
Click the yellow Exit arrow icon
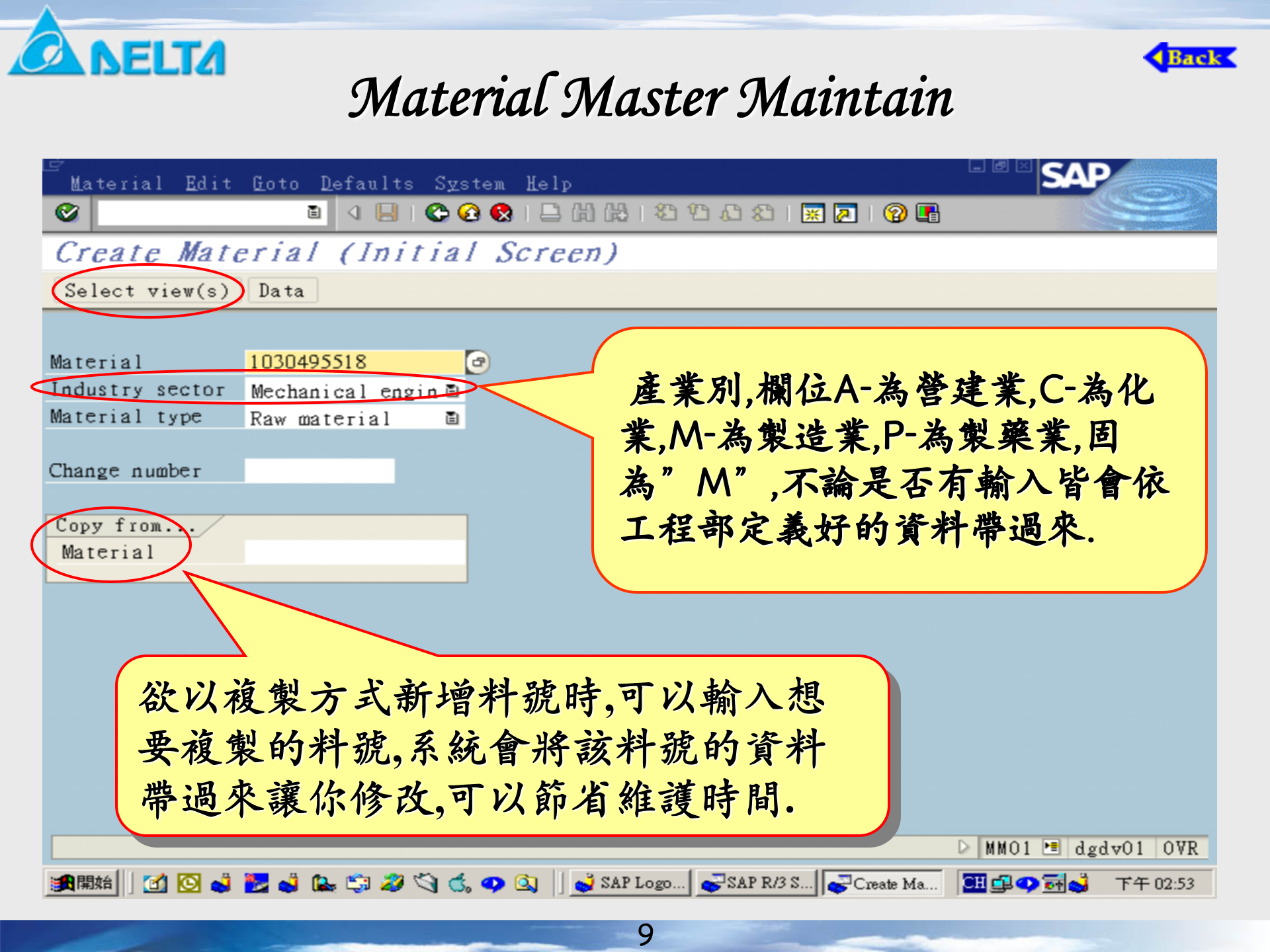point(470,213)
